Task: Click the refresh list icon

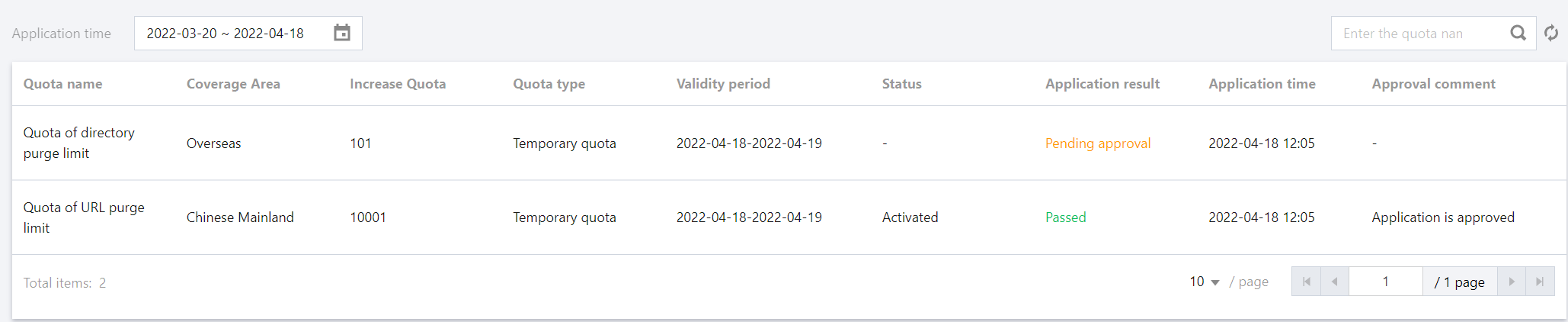Action: 1551,33
